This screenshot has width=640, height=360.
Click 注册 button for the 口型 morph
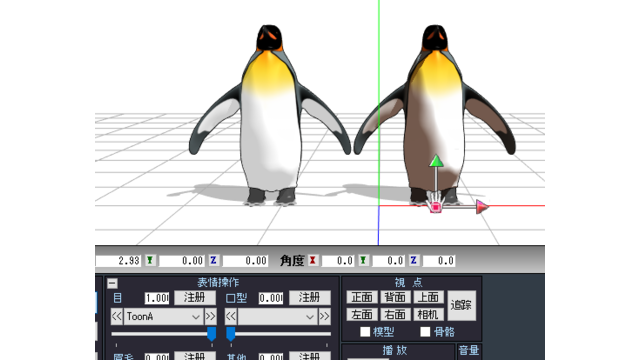(309, 298)
